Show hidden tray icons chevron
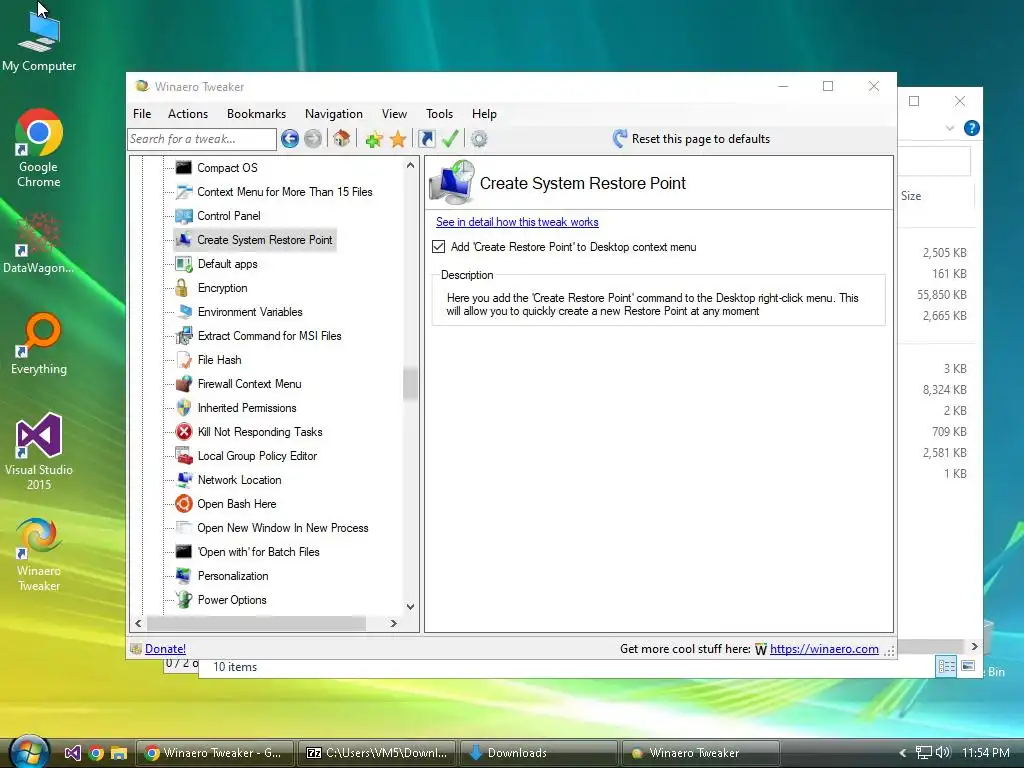This screenshot has height=768, width=1024. tap(903, 753)
